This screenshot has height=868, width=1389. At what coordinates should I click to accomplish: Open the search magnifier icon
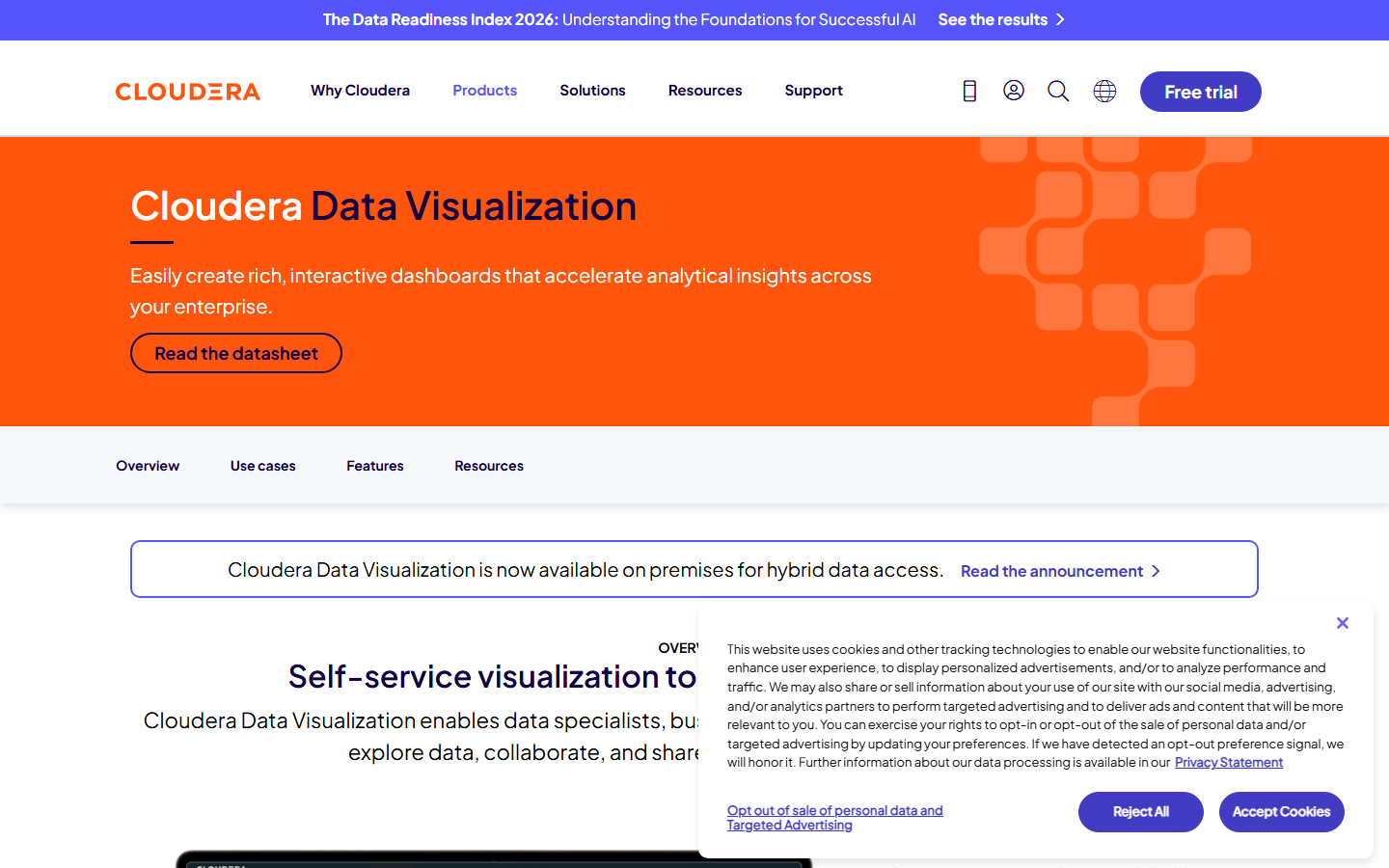[1058, 91]
